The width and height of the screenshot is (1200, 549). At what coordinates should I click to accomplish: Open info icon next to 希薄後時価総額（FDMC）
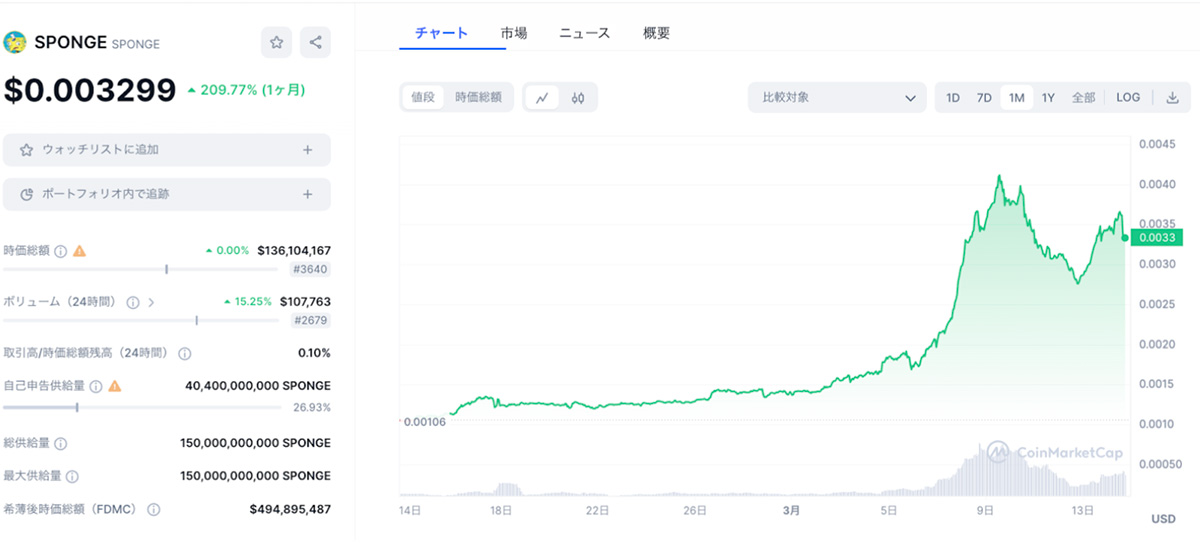tap(154, 509)
